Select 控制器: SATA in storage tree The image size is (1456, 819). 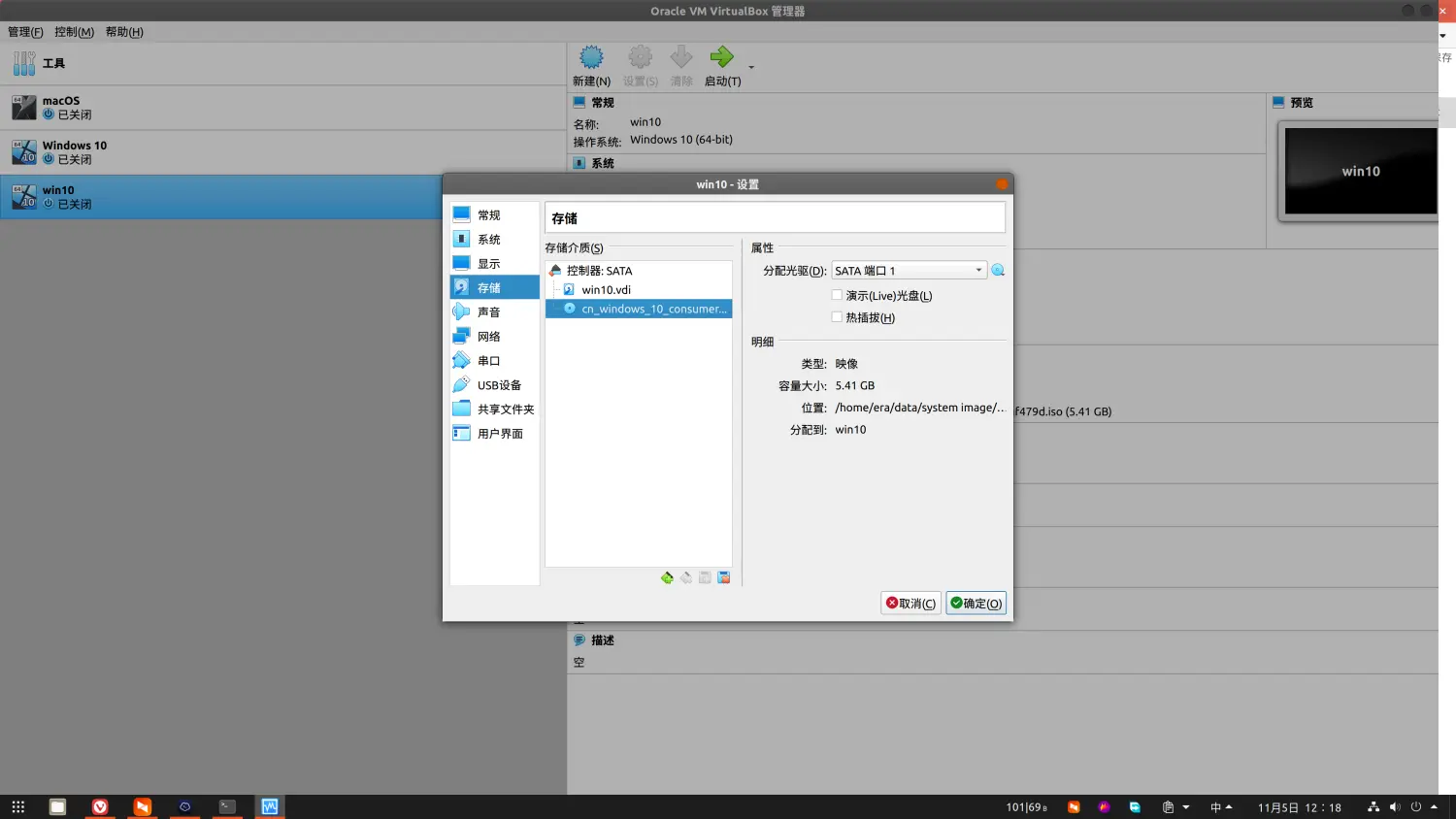pos(599,271)
